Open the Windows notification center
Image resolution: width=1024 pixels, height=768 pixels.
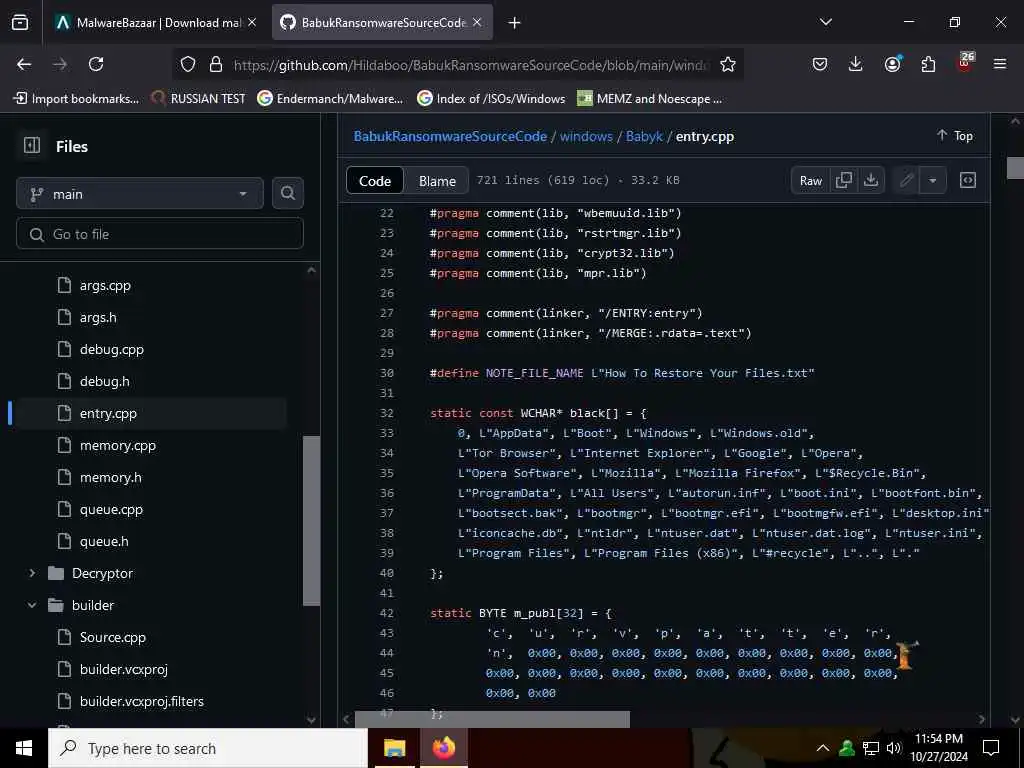[x=991, y=748]
